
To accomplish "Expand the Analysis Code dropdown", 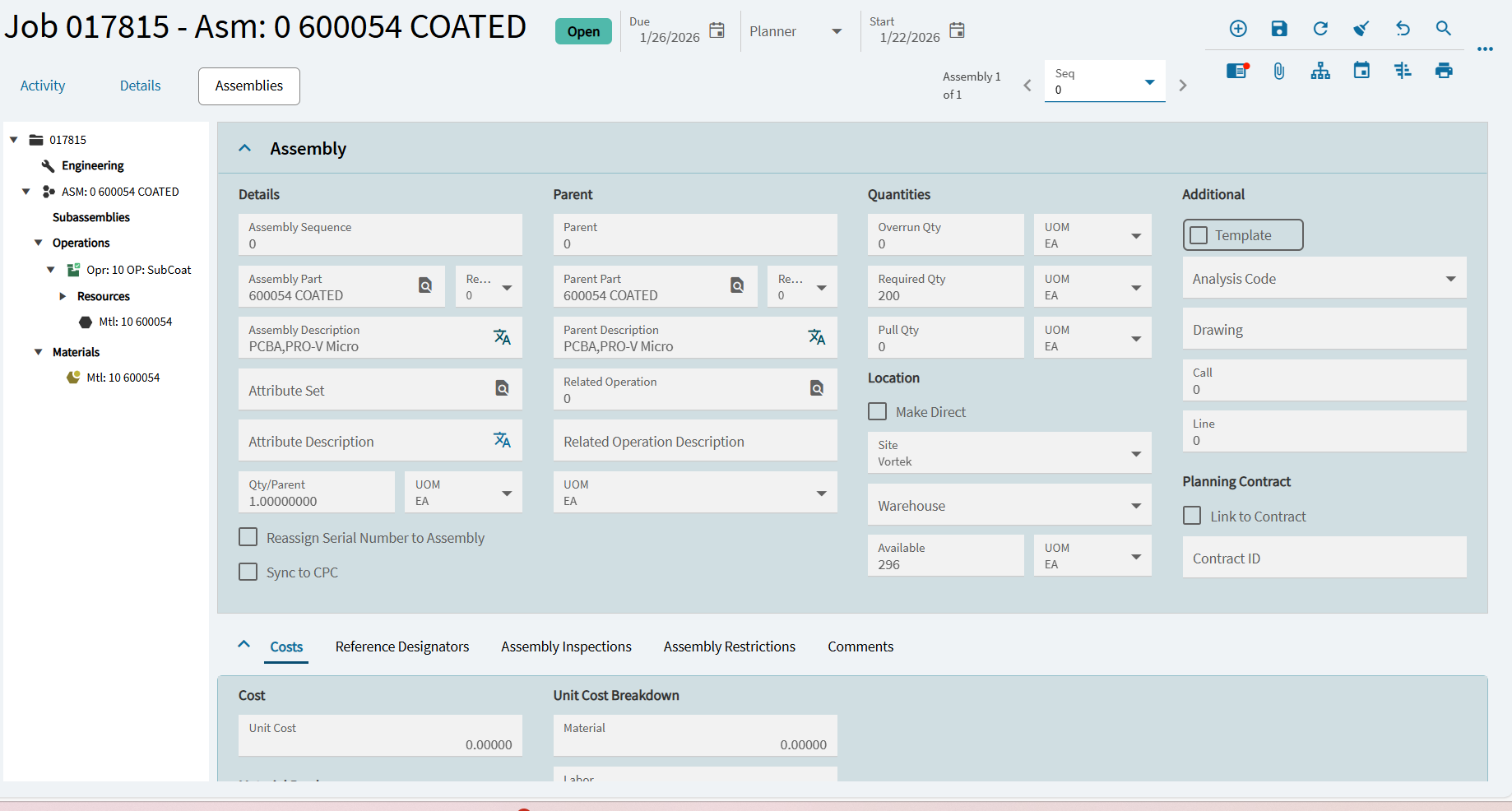I will (1450, 279).
